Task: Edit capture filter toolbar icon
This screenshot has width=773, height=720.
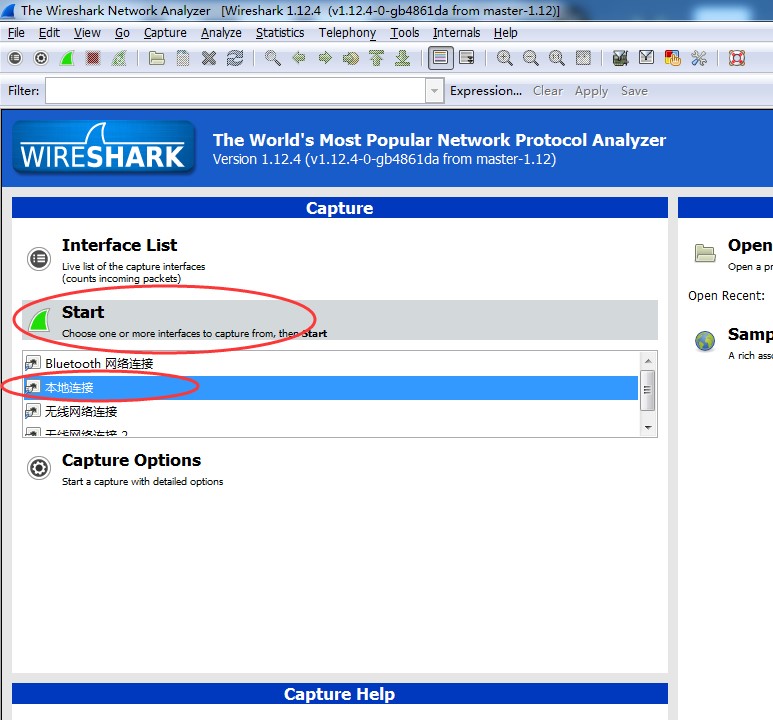Action: tap(620, 58)
